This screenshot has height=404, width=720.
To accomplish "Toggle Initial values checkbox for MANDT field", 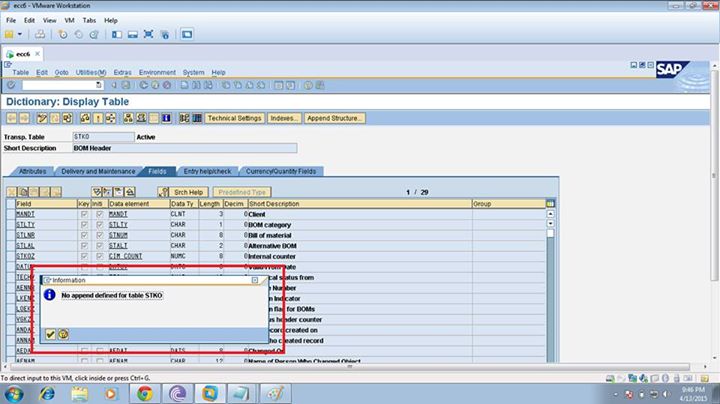I will [100, 214].
